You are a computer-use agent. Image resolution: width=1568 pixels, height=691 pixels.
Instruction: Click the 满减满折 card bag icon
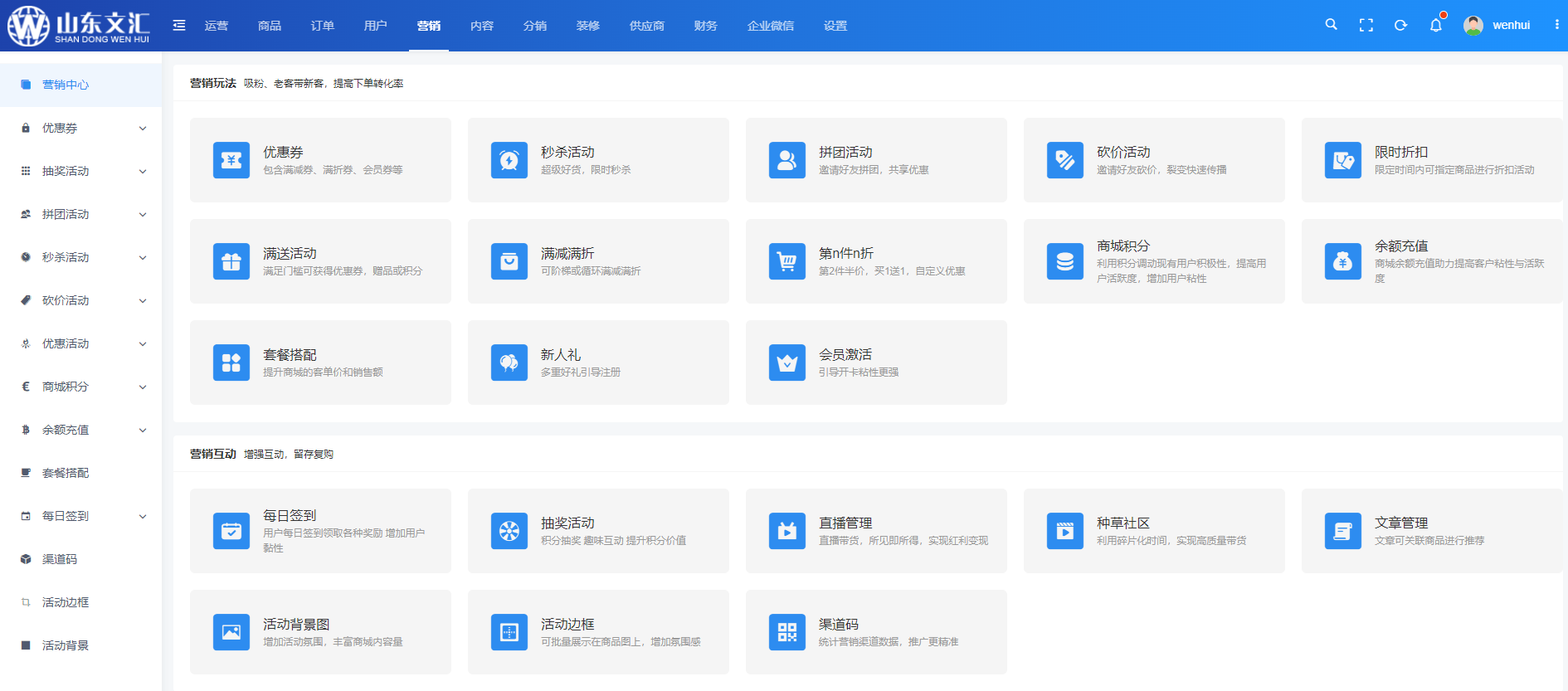(509, 261)
